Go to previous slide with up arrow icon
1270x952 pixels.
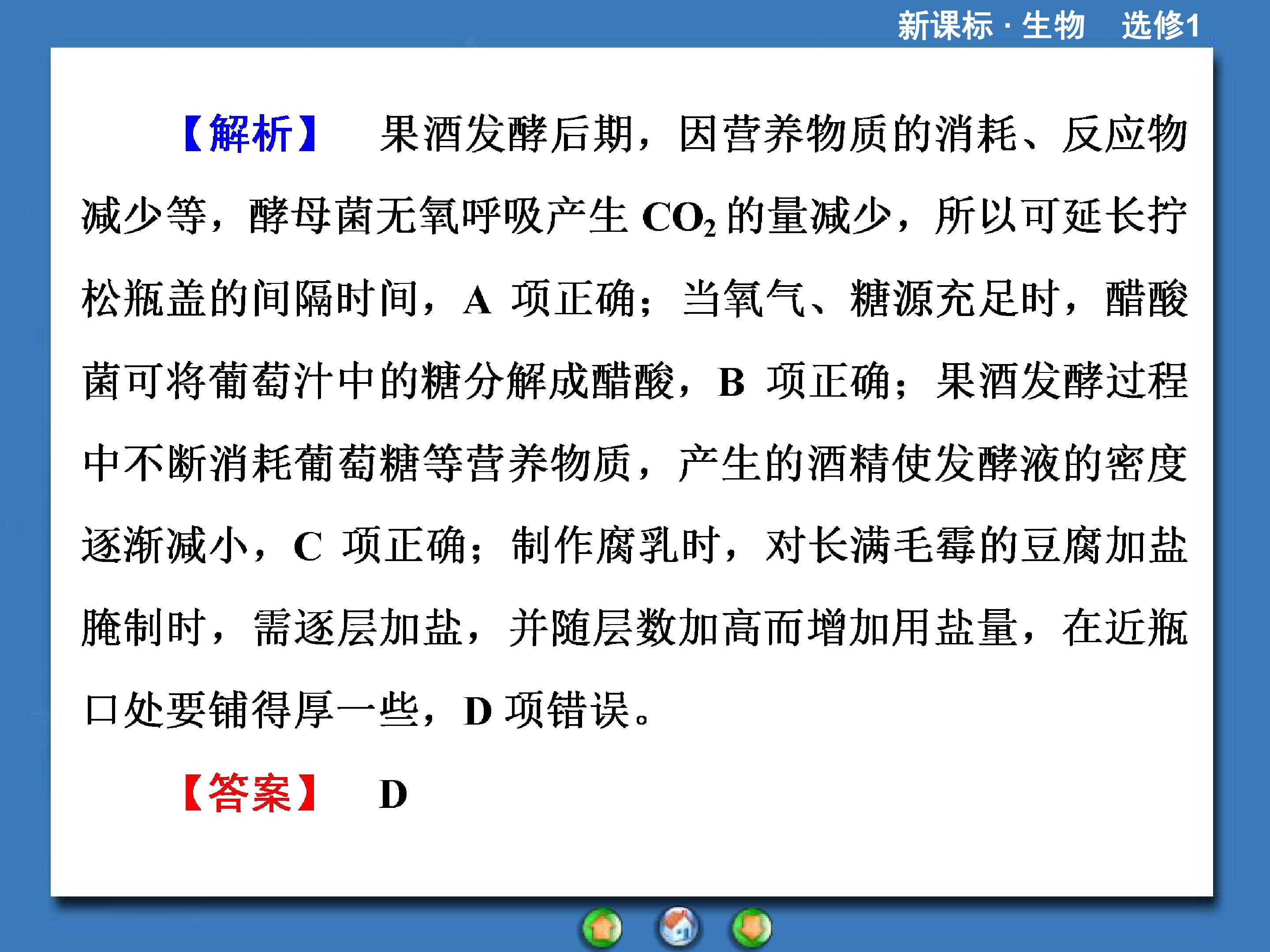[601, 928]
